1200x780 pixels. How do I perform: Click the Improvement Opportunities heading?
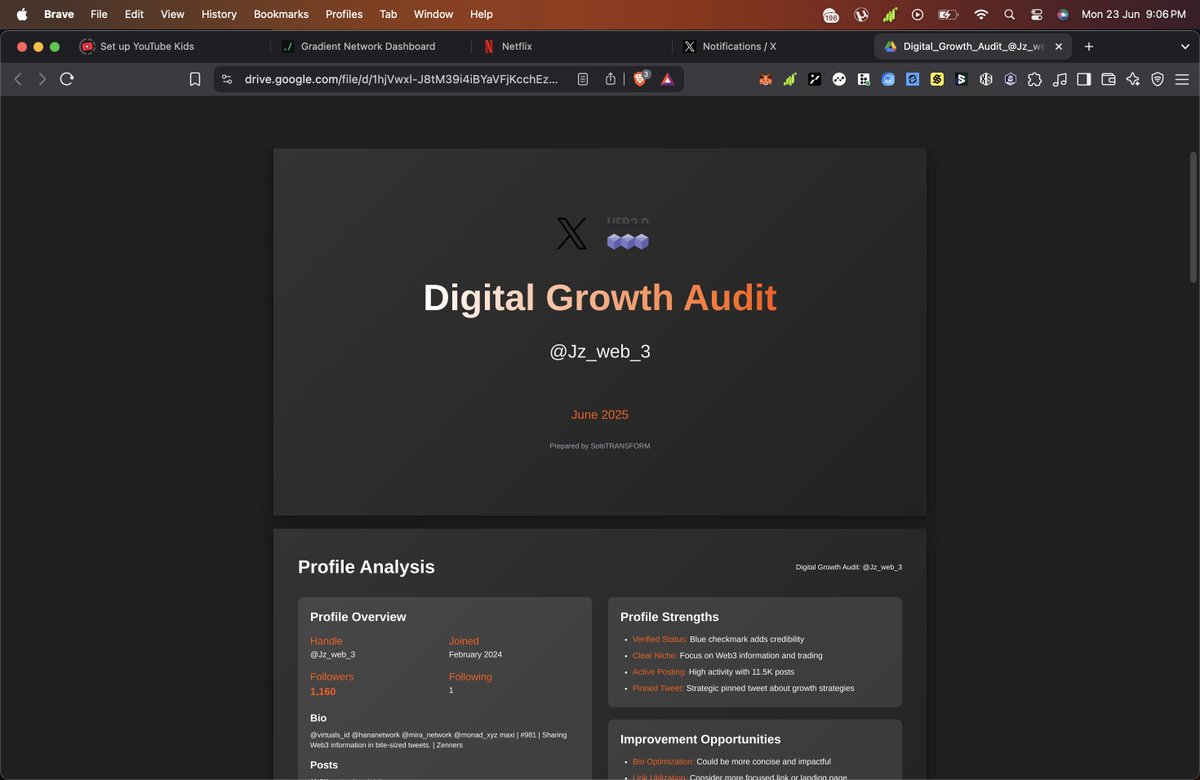pyautogui.click(x=700, y=740)
